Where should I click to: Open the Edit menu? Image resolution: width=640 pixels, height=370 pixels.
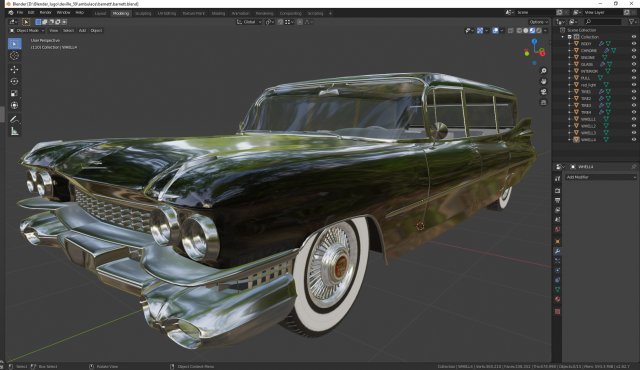pos(31,13)
